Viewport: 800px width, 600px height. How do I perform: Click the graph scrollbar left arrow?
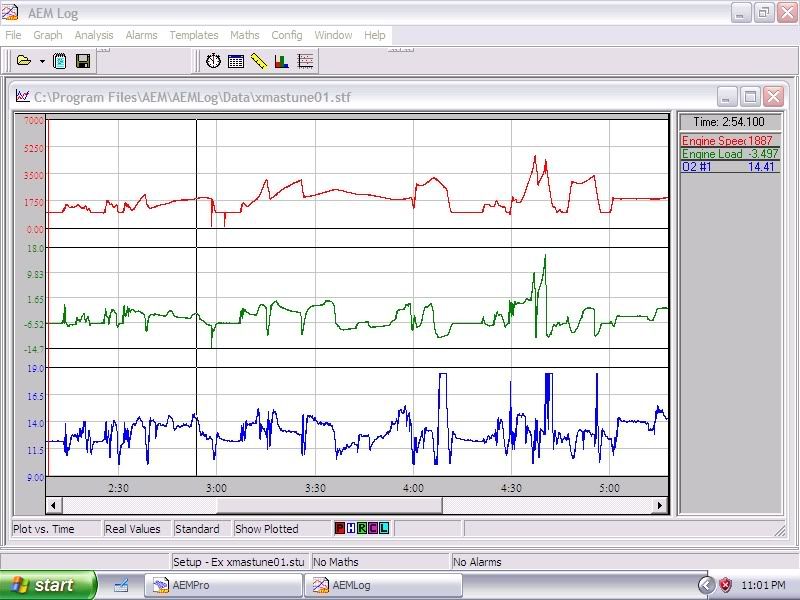tap(54, 505)
